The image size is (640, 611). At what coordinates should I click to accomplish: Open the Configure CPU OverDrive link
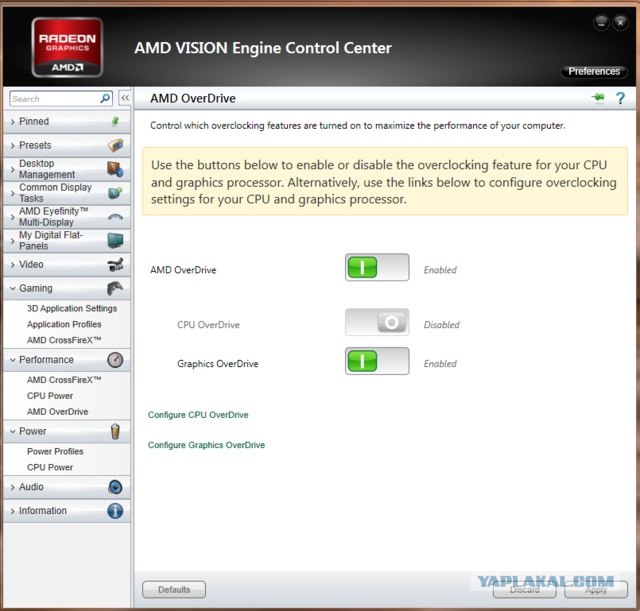198,415
